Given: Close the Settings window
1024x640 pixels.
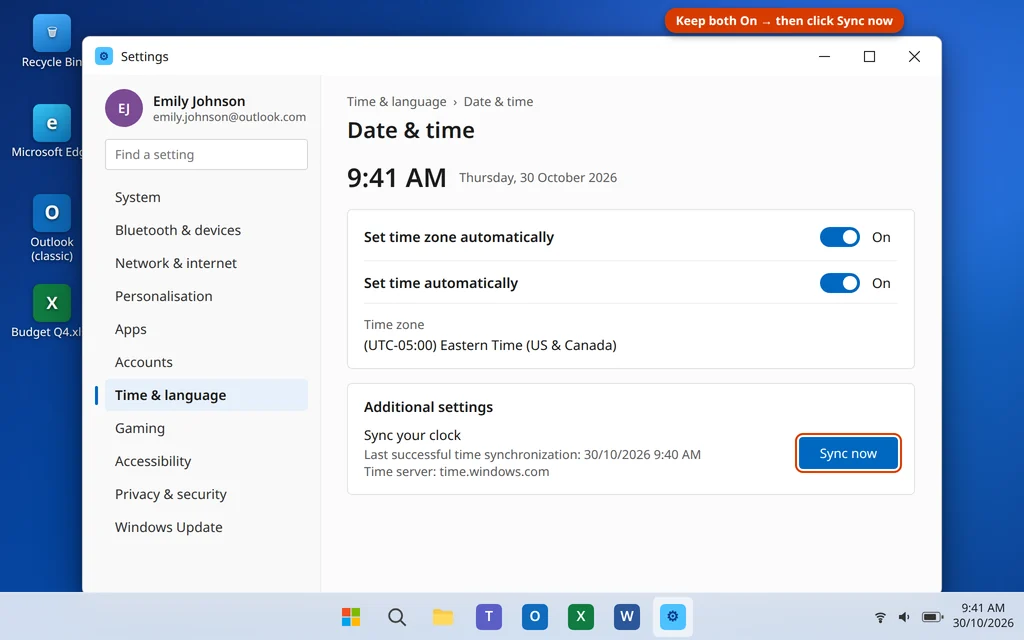Looking at the screenshot, I should [914, 56].
